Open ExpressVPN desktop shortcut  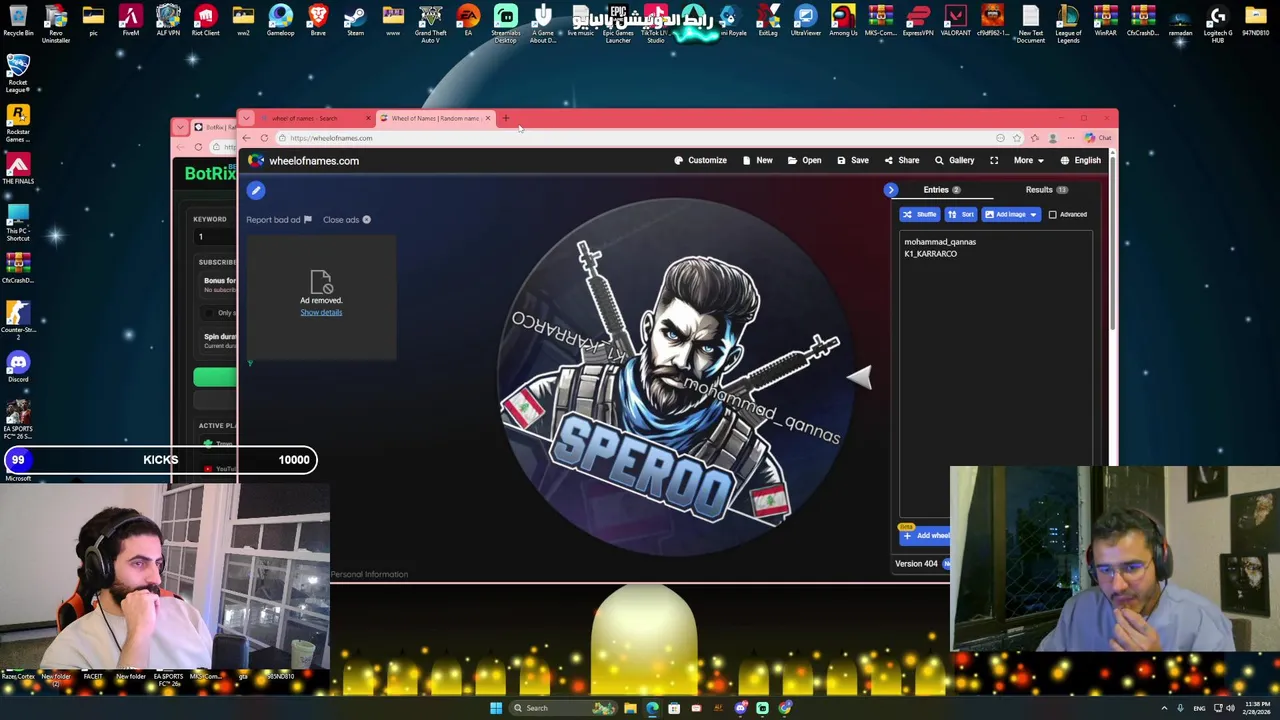pyautogui.click(x=918, y=21)
